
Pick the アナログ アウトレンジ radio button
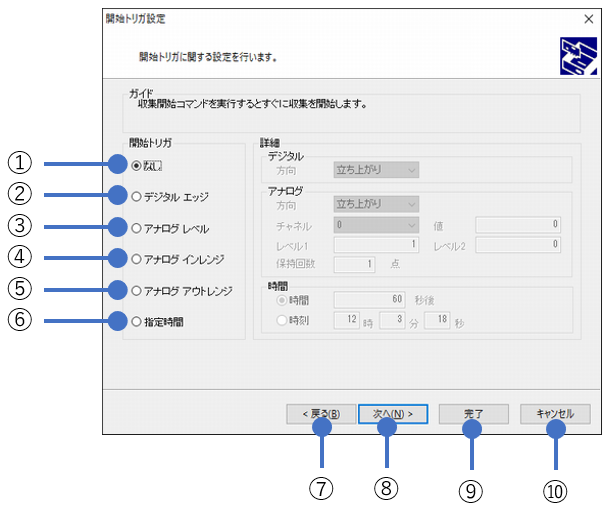[136, 290]
